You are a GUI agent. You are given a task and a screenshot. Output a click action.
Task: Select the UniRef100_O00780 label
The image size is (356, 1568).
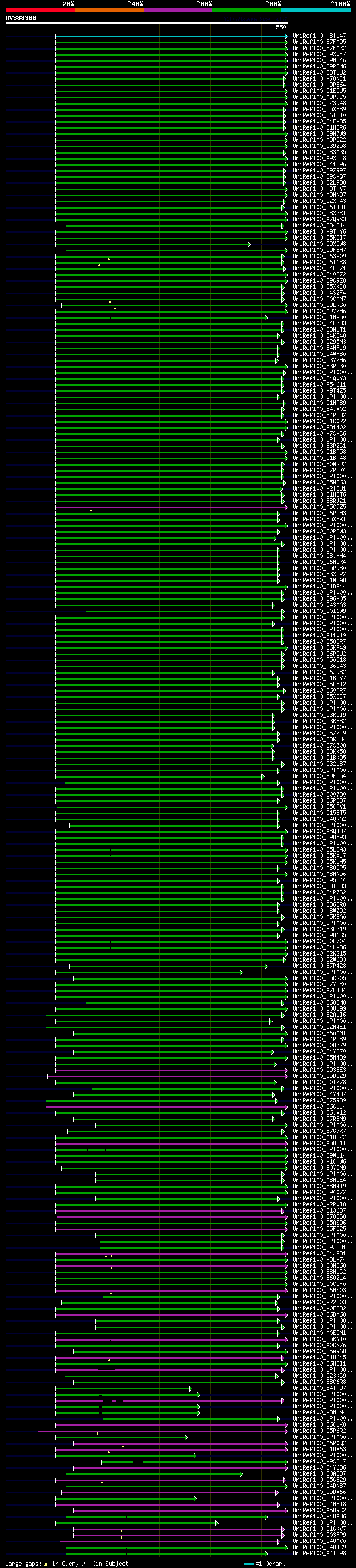(x=319, y=794)
